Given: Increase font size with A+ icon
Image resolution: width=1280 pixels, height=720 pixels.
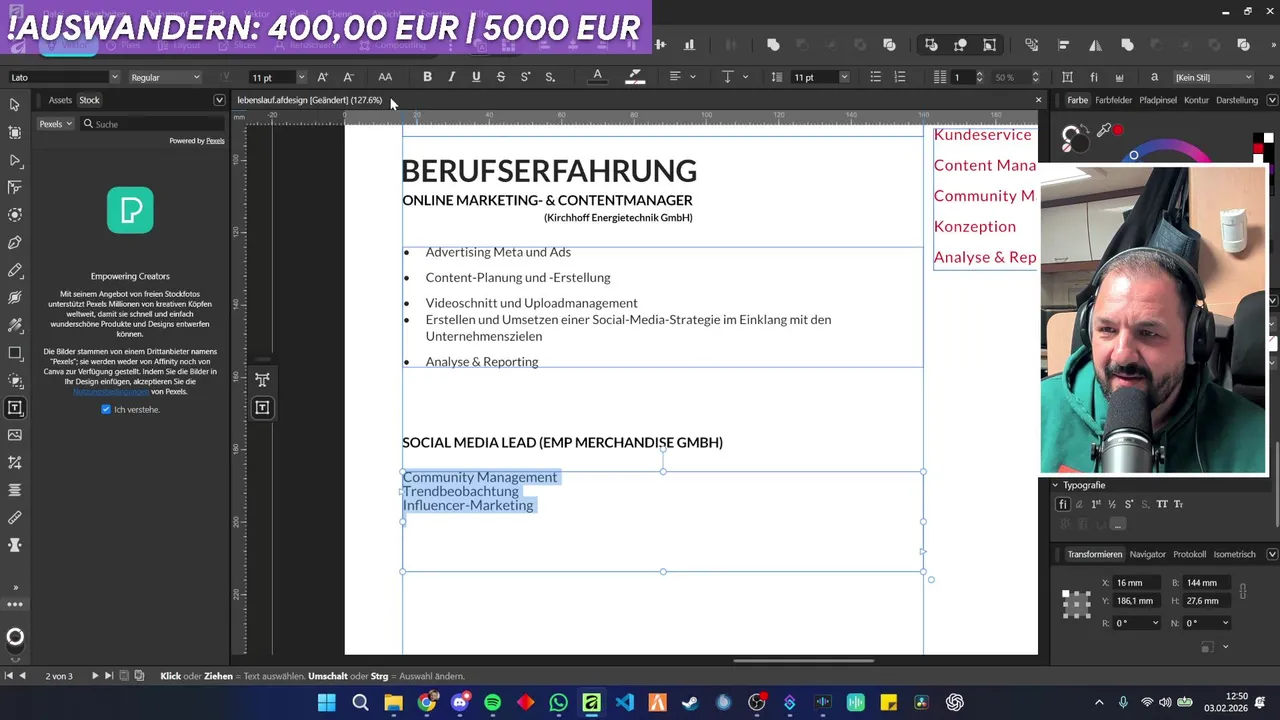Looking at the screenshot, I should tap(322, 77).
